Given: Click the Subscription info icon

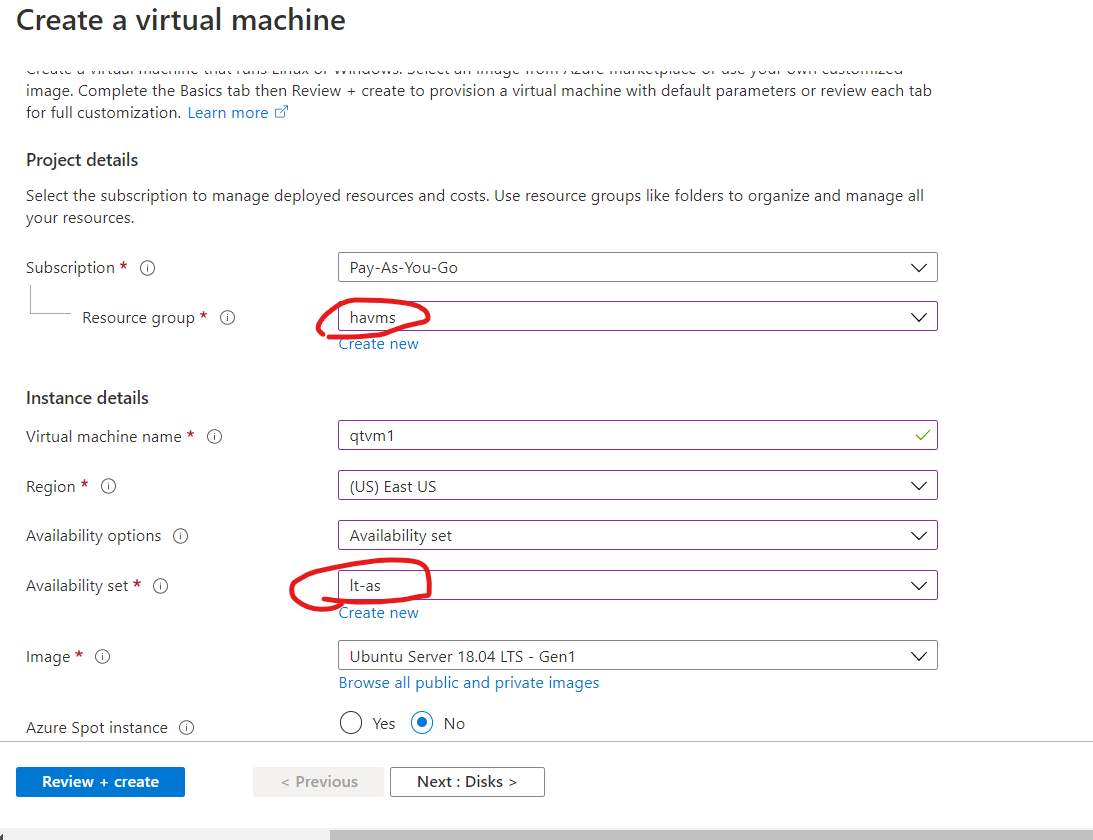Looking at the screenshot, I should pyautogui.click(x=147, y=268).
